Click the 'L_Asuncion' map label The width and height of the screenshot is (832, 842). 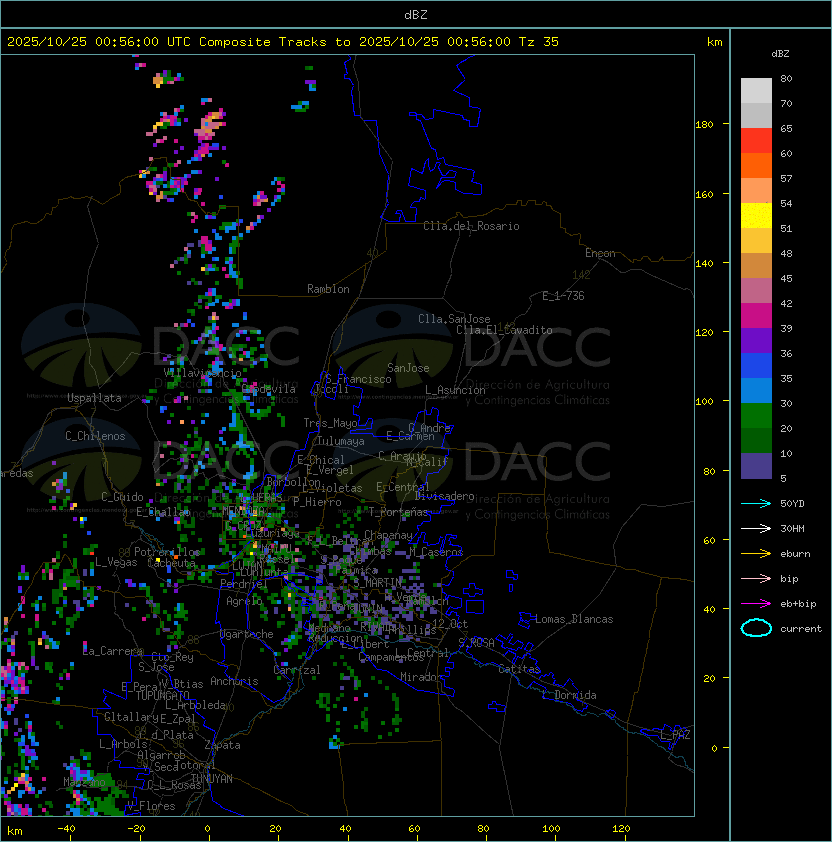(x=455, y=390)
